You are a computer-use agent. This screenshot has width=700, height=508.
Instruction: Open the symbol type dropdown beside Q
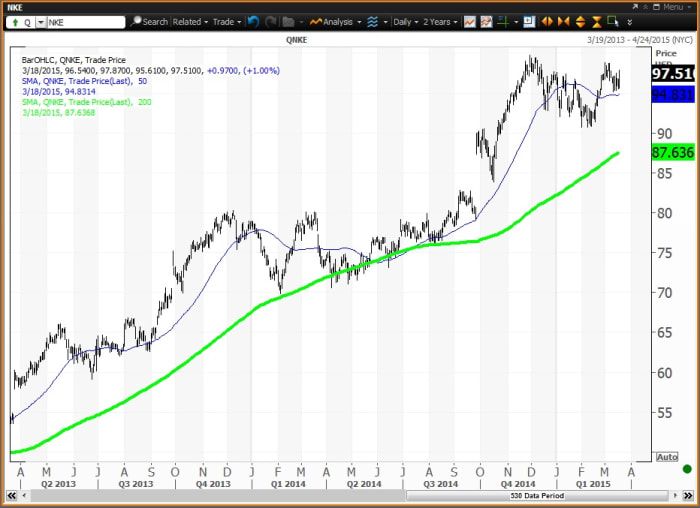click(41, 22)
